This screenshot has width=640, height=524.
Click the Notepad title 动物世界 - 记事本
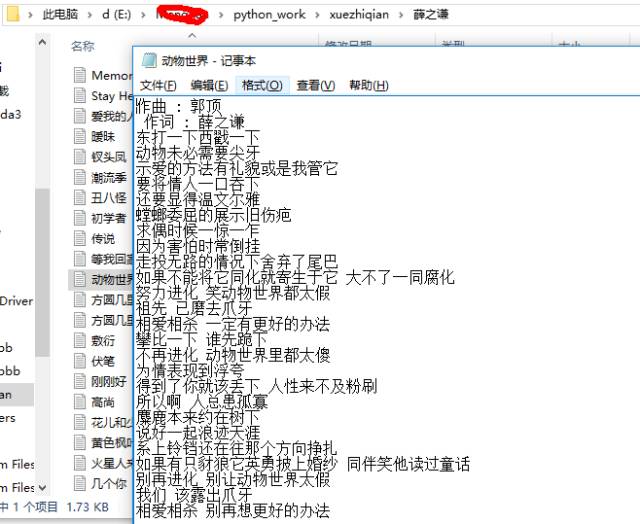tap(209, 61)
